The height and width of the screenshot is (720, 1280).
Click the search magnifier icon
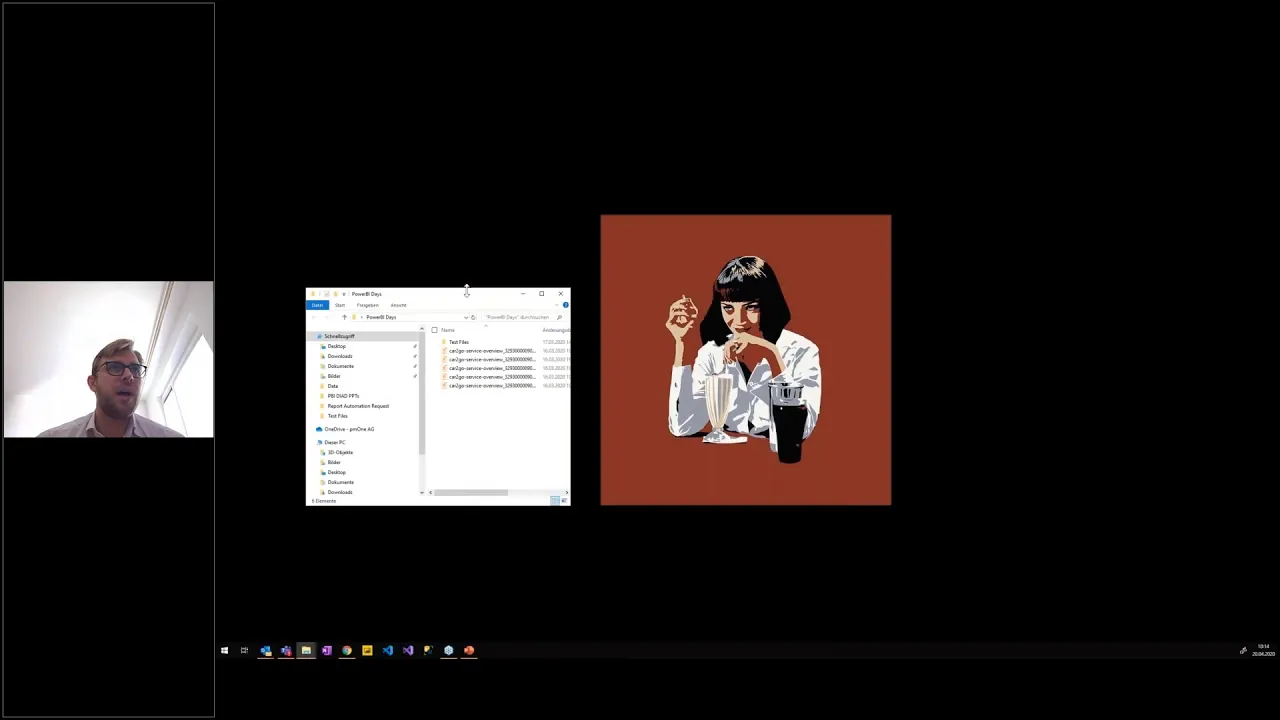pyautogui.click(x=559, y=317)
